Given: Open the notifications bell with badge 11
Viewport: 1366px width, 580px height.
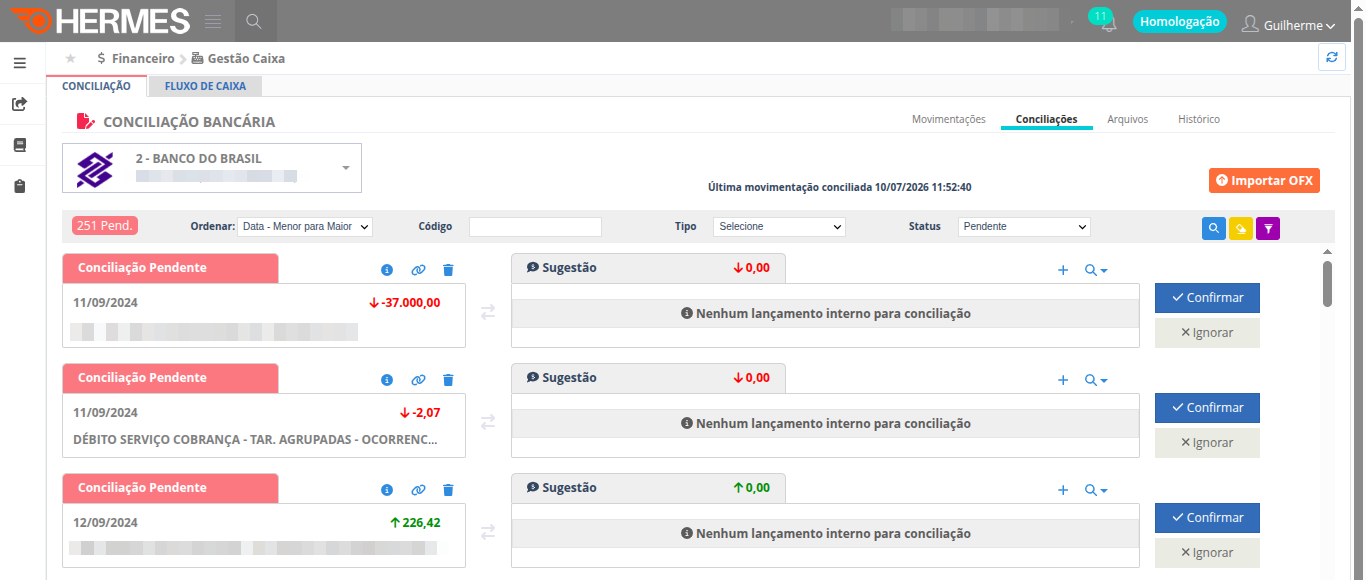Looking at the screenshot, I should (x=1108, y=24).
